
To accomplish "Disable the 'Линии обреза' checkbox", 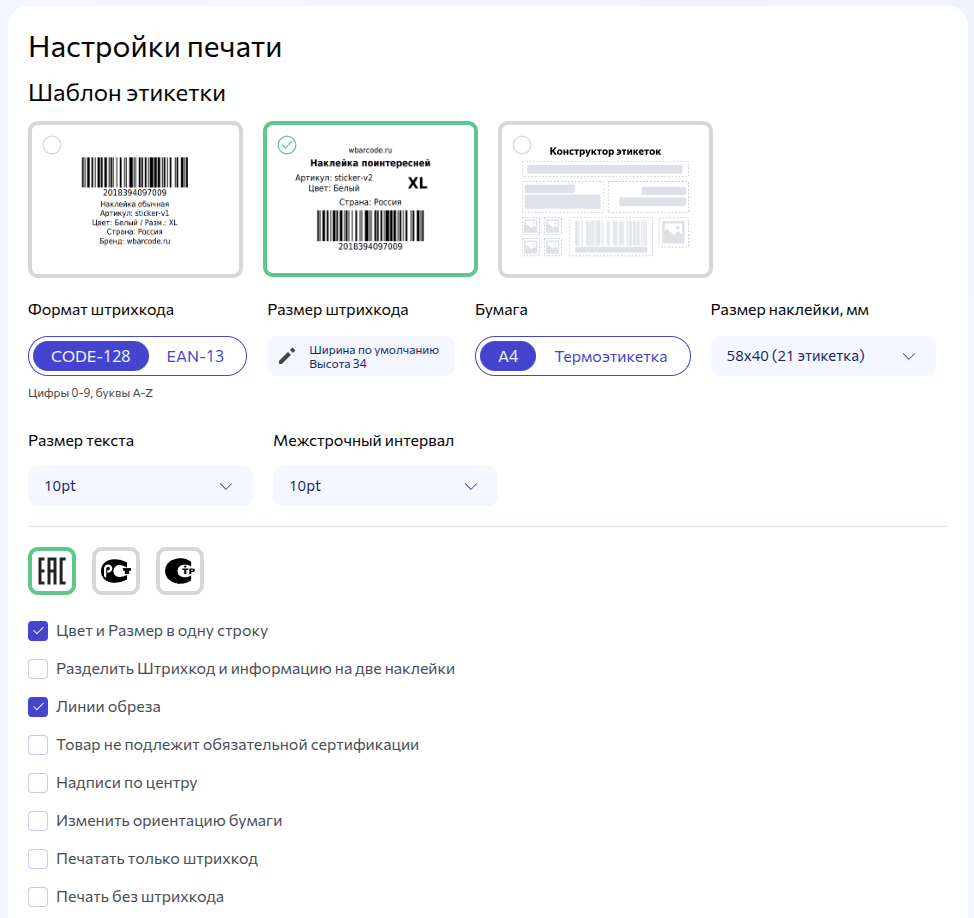I will pyautogui.click(x=38, y=706).
